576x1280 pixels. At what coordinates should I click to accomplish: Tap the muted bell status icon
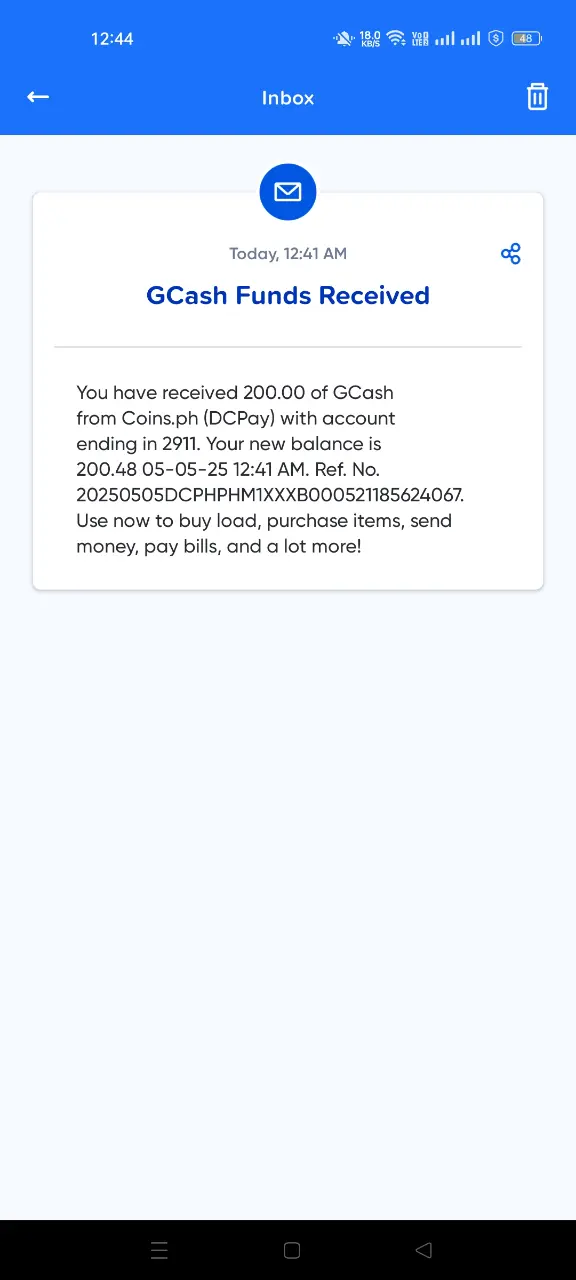tap(345, 39)
